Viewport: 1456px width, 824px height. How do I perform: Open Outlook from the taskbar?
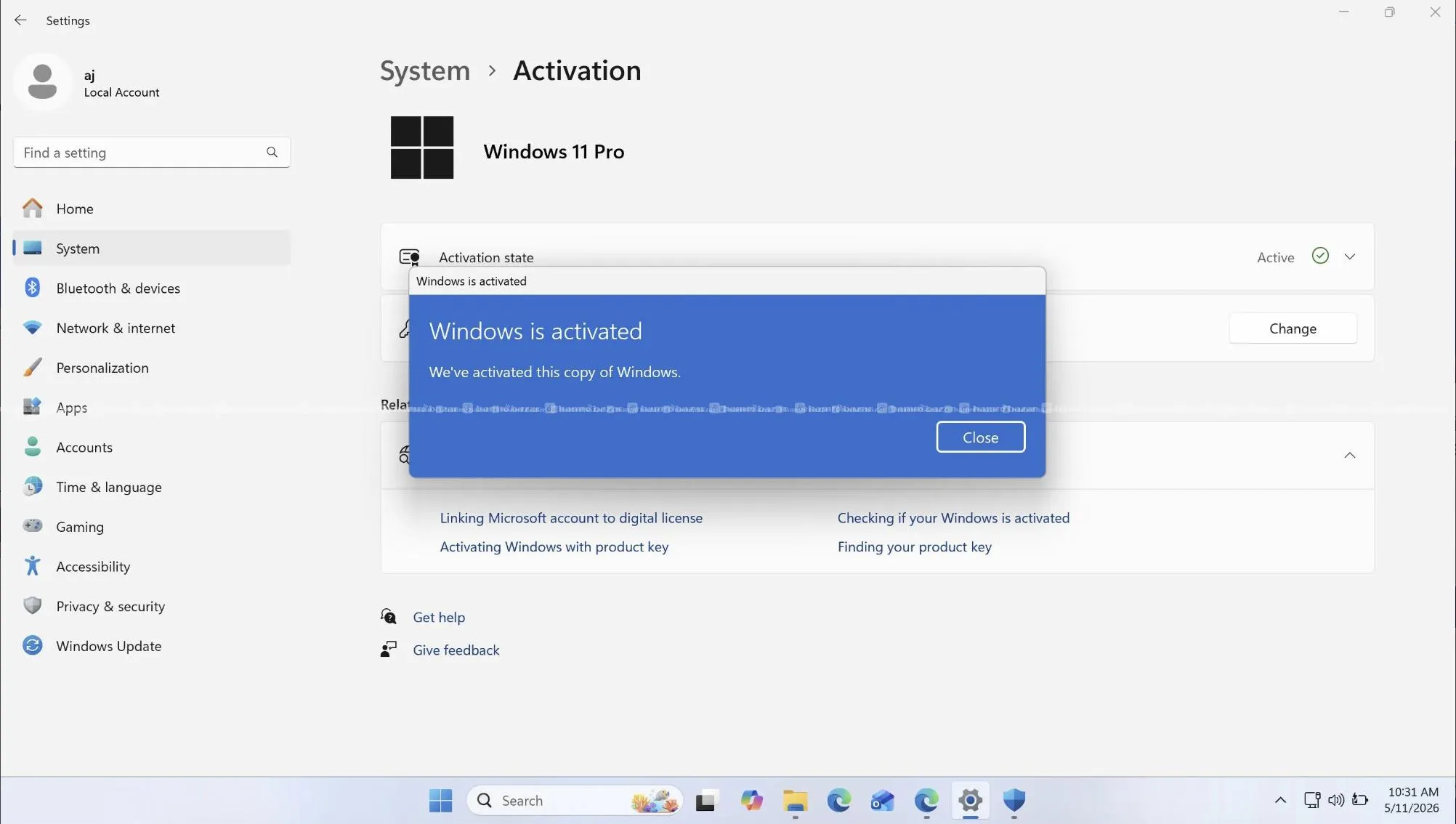(x=883, y=801)
